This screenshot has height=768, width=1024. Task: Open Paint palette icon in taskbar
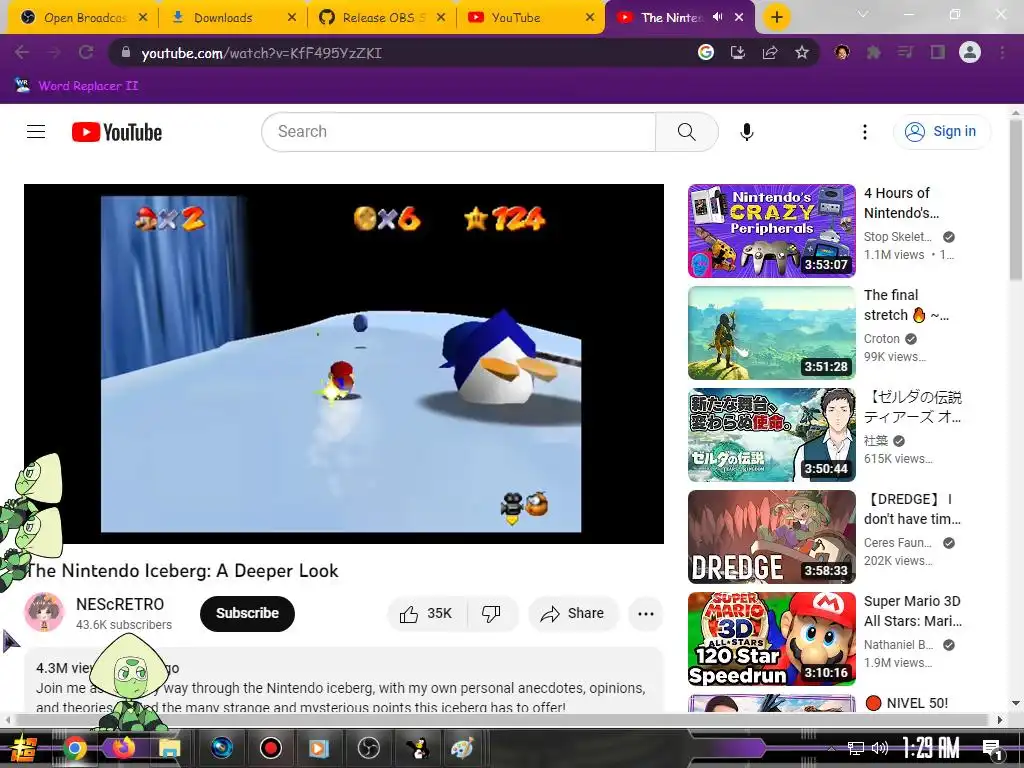(x=462, y=748)
